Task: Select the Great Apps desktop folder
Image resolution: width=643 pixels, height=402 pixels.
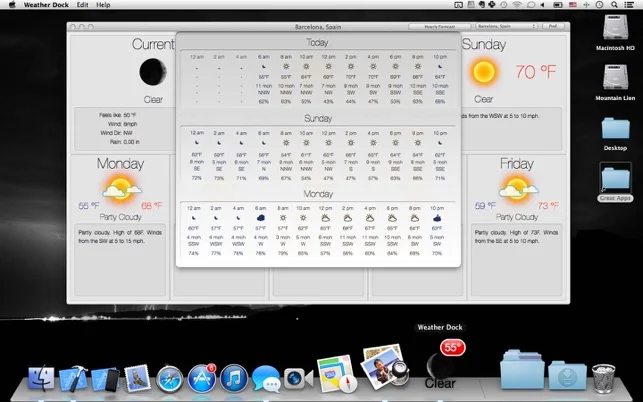Action: click(615, 182)
